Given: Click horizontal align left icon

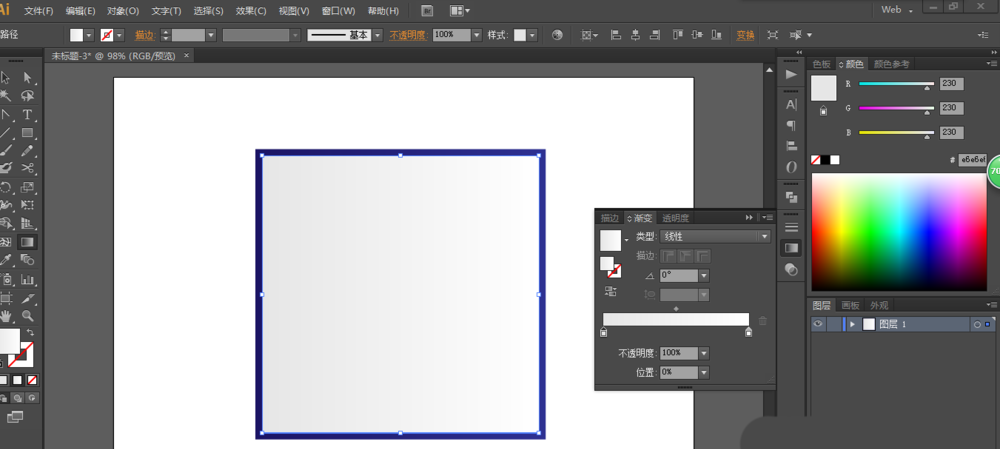Looking at the screenshot, I should [x=616, y=35].
